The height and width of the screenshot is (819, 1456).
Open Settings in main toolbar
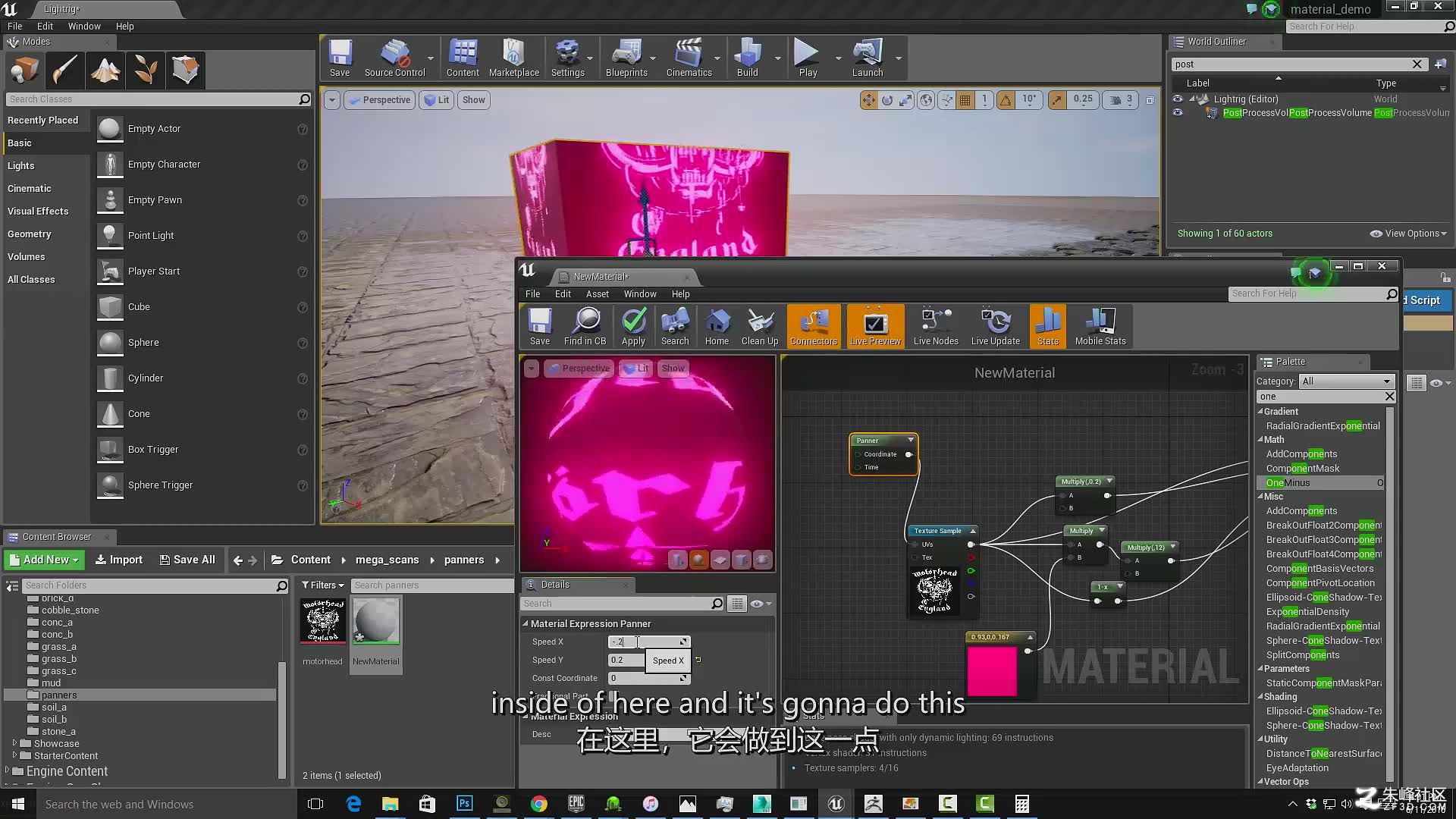point(567,58)
